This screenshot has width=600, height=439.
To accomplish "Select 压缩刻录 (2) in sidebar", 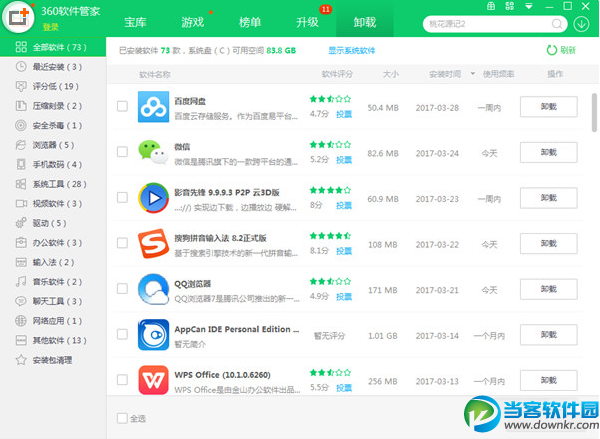I will pyautogui.click(x=53, y=106).
